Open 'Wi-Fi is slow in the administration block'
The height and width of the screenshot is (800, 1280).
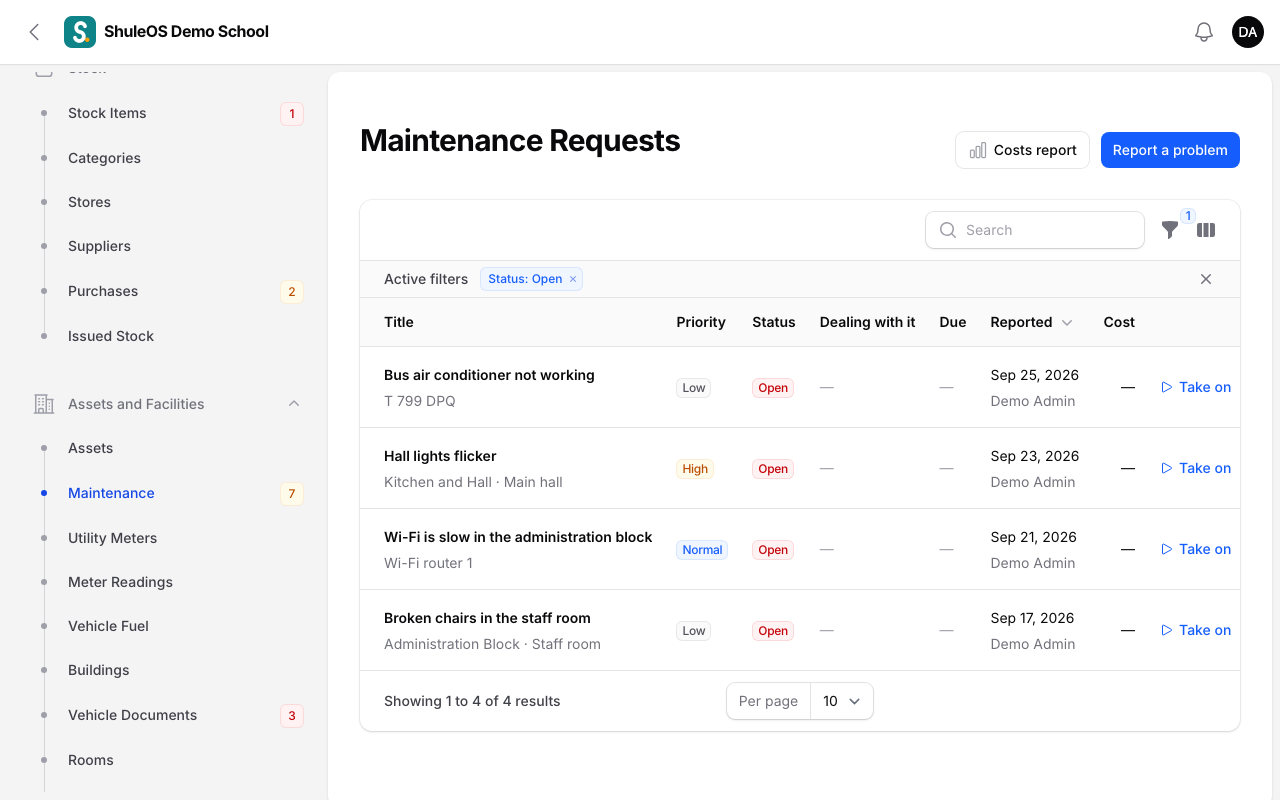[x=518, y=537]
